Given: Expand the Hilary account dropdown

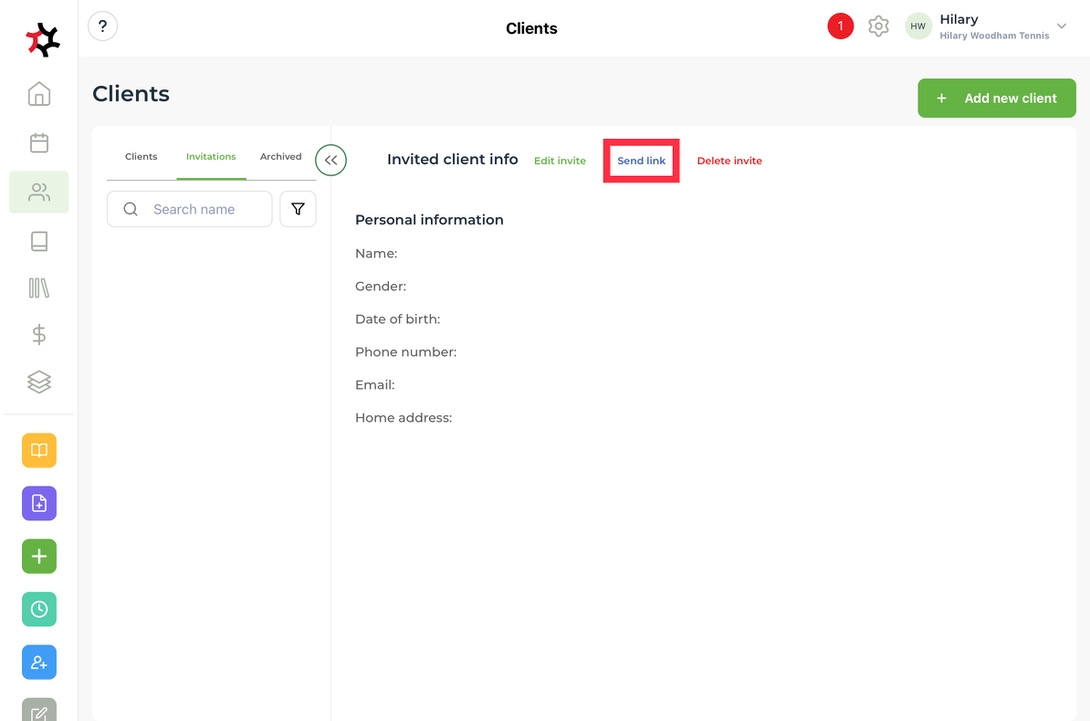Looking at the screenshot, I should [x=1061, y=27].
